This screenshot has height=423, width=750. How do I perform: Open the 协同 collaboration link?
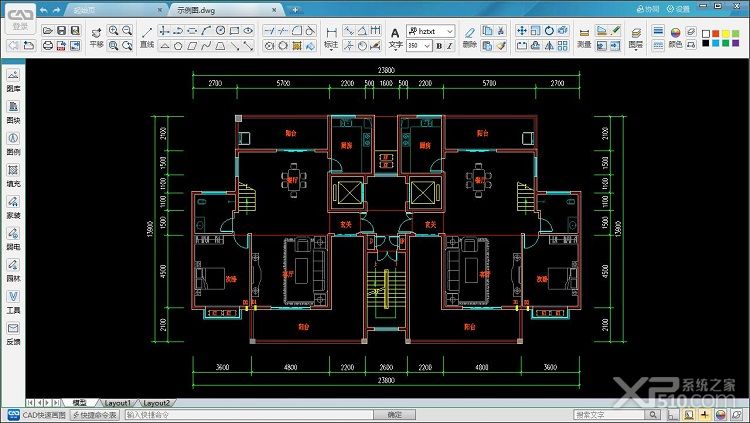(649, 9)
